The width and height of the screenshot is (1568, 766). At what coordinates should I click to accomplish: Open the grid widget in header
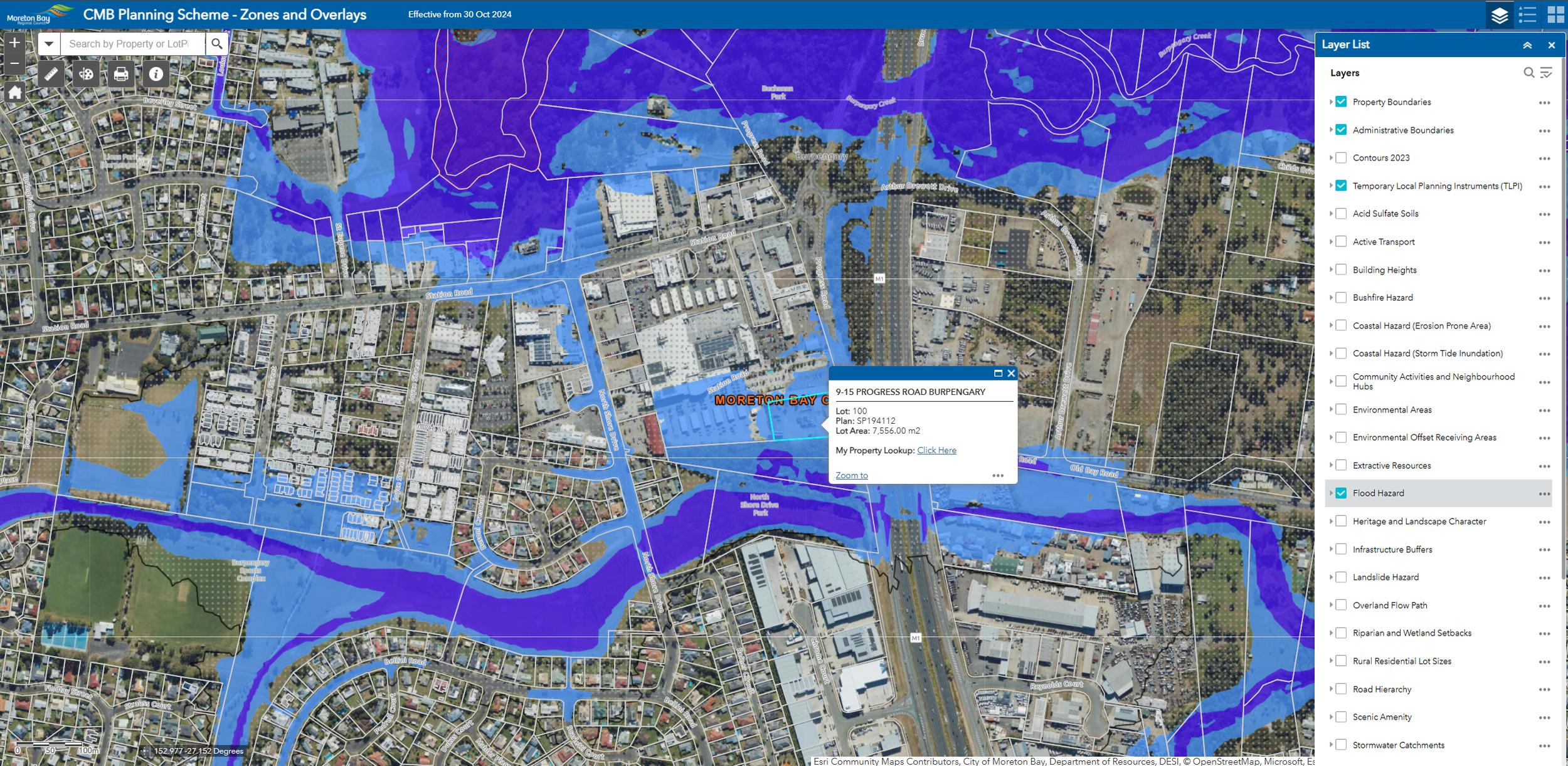point(1555,15)
